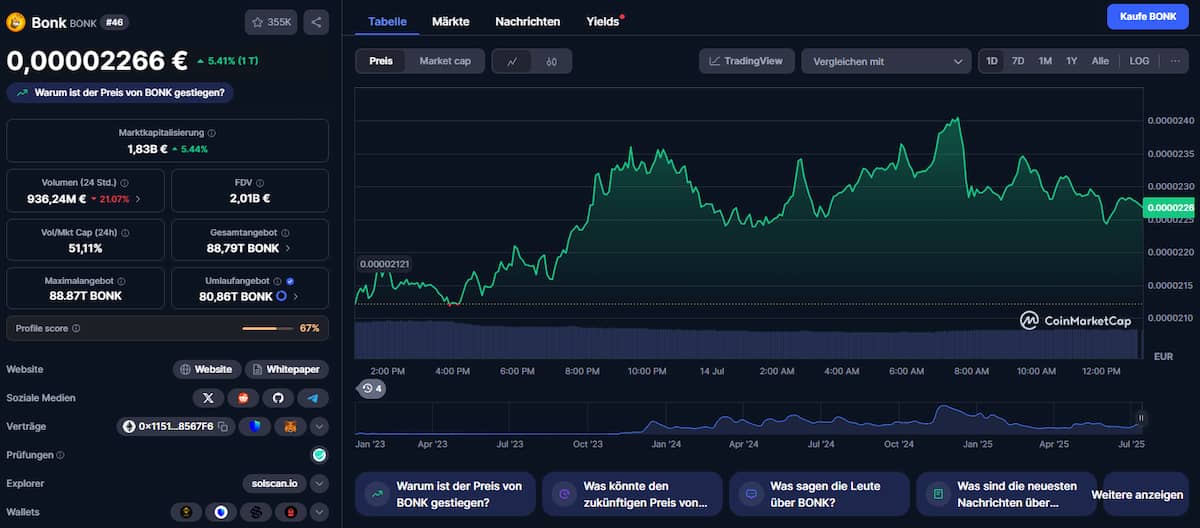The height and width of the screenshot is (528, 1200).
Task: Click the Marktkapitalisierung info icon
Action: 211,133
